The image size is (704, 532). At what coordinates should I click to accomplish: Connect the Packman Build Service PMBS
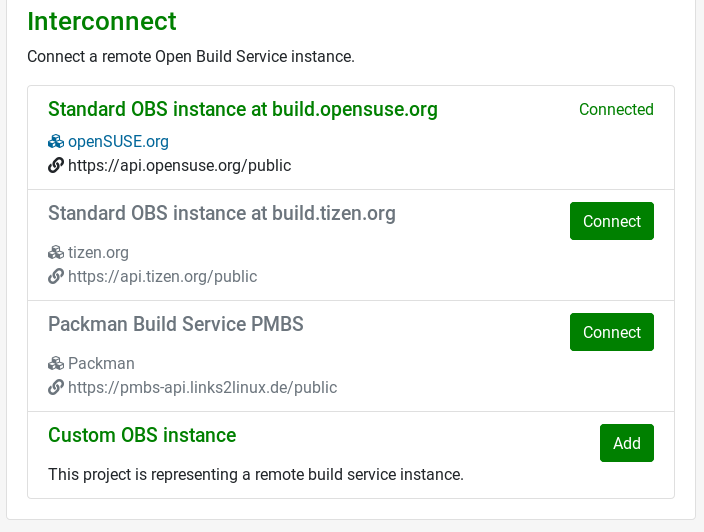pyautogui.click(x=612, y=332)
